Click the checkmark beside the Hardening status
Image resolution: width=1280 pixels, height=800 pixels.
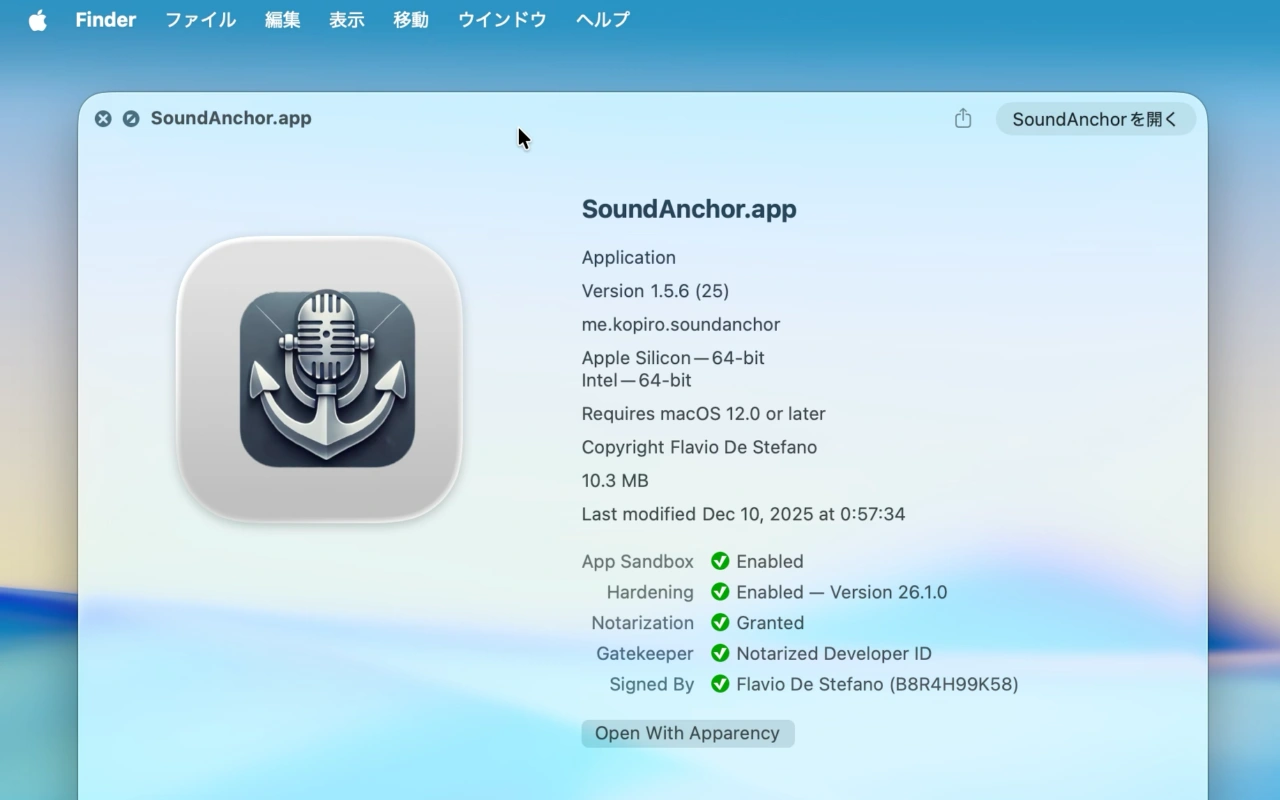721,592
